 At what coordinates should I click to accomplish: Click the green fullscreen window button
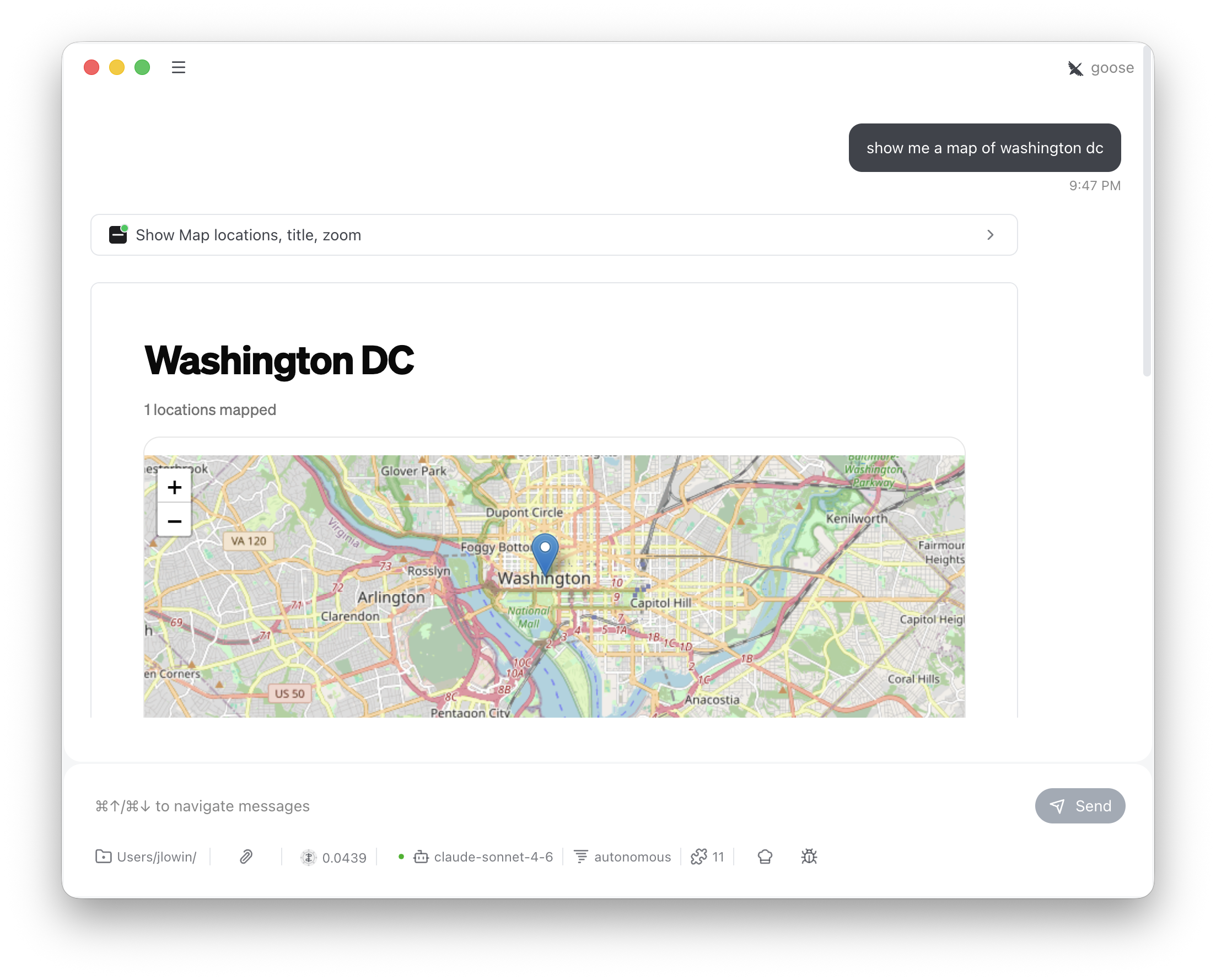tap(142, 68)
